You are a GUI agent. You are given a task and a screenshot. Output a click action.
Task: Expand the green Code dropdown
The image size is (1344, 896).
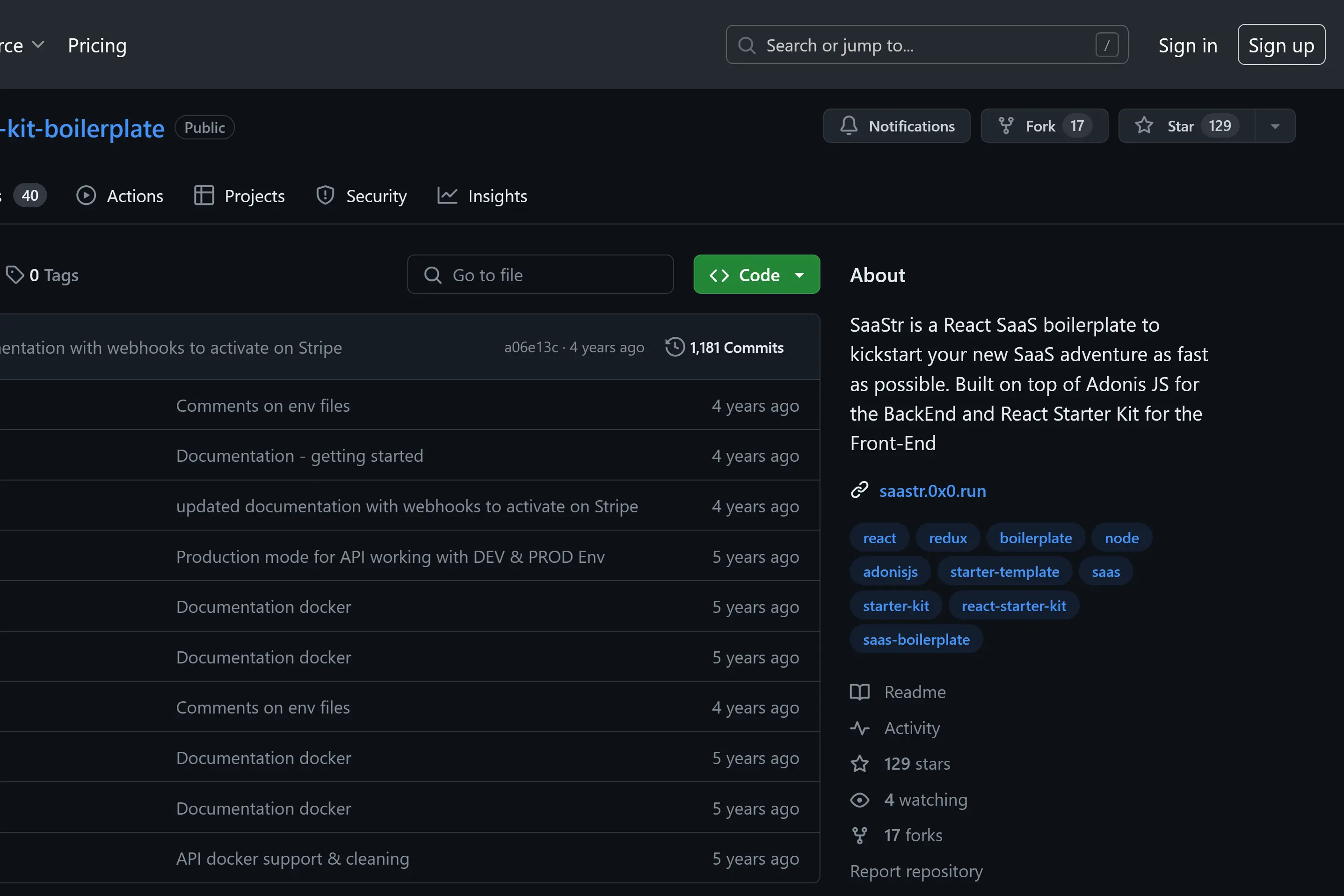(x=799, y=275)
